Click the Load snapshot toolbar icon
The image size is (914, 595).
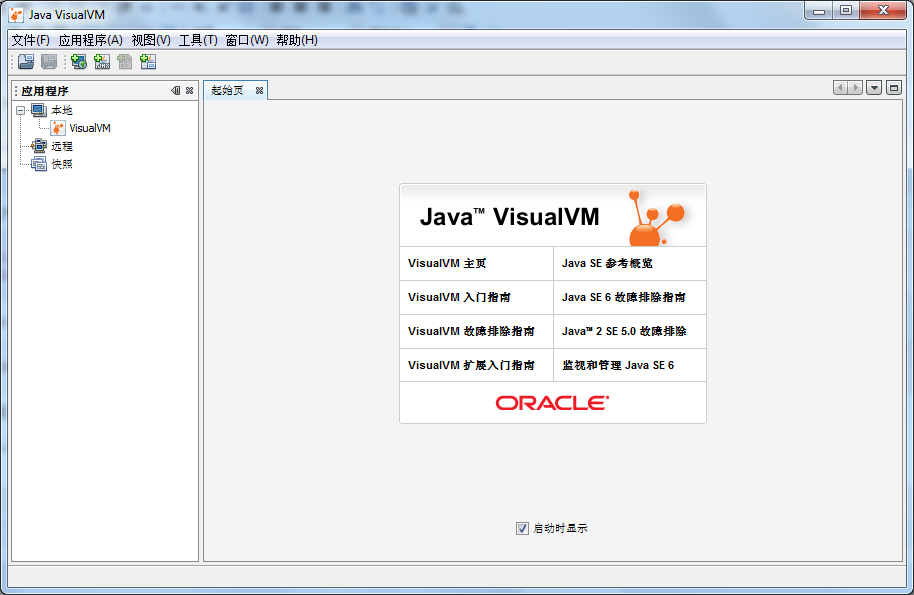tap(26, 62)
